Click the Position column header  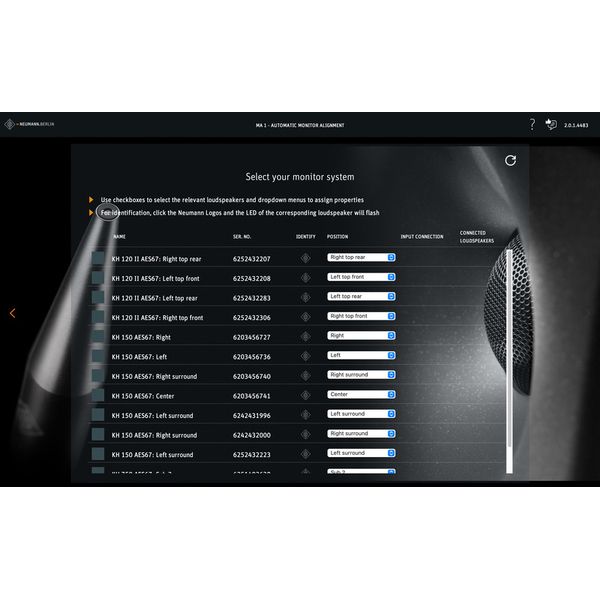(337, 237)
